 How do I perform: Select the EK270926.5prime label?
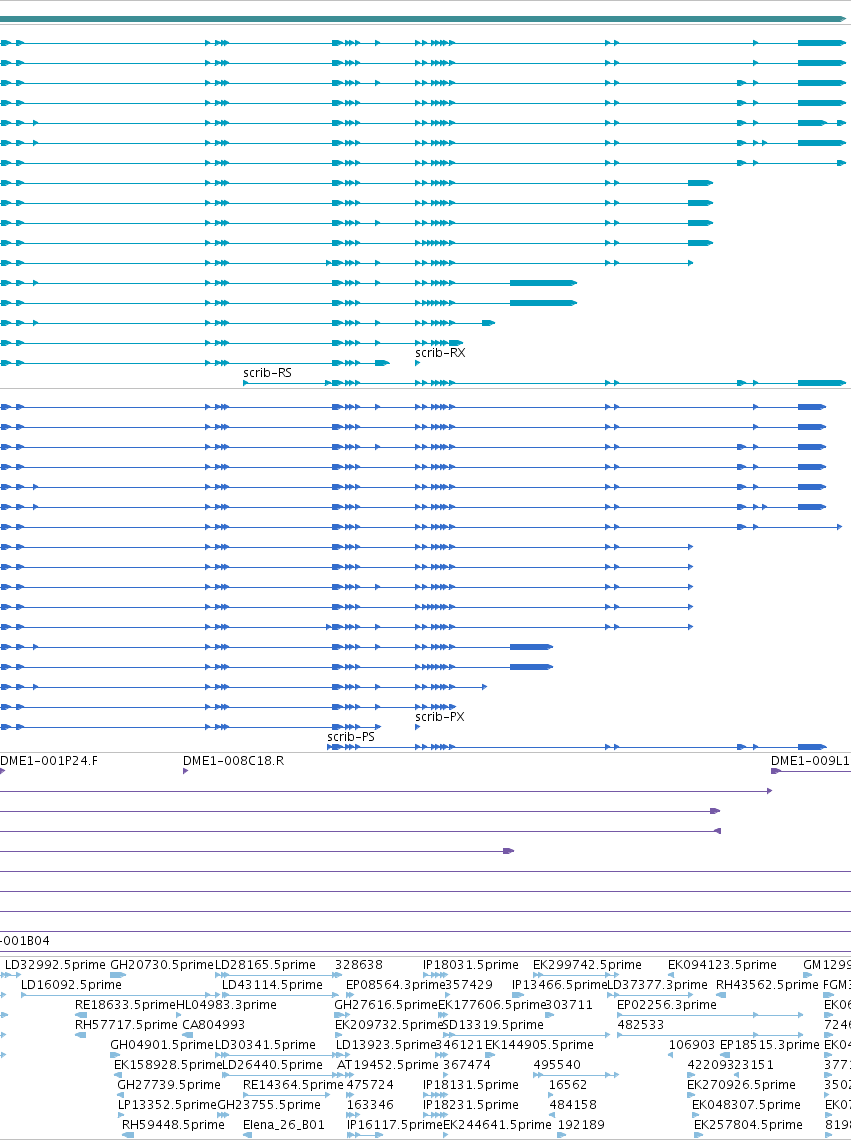[741, 1085]
